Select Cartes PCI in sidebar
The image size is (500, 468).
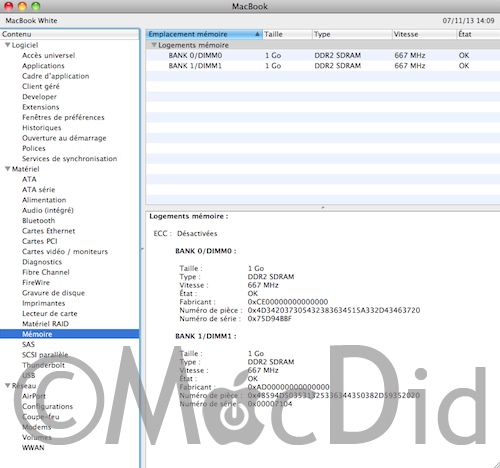40,241
